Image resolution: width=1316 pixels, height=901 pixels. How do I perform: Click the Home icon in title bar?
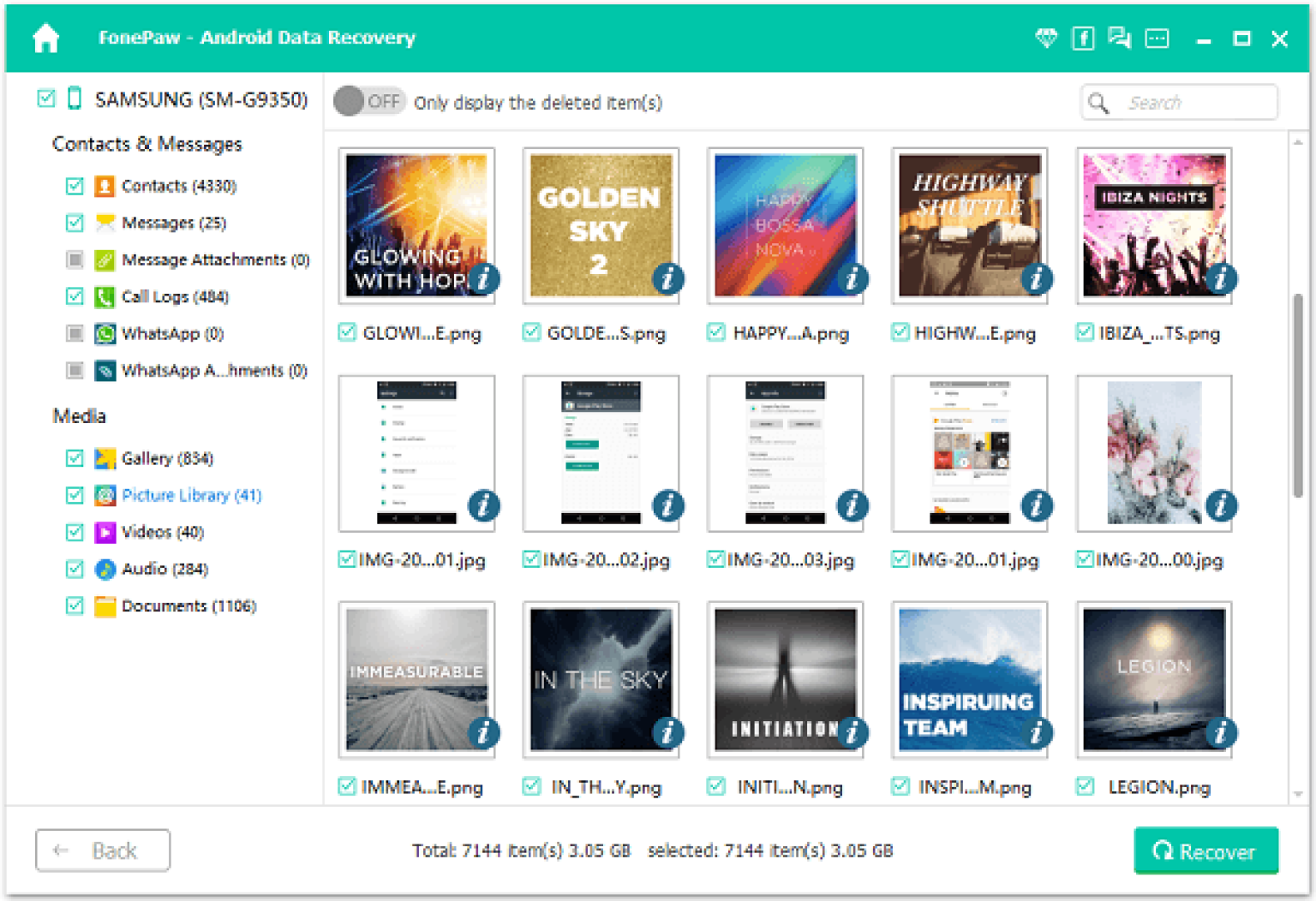point(45,39)
